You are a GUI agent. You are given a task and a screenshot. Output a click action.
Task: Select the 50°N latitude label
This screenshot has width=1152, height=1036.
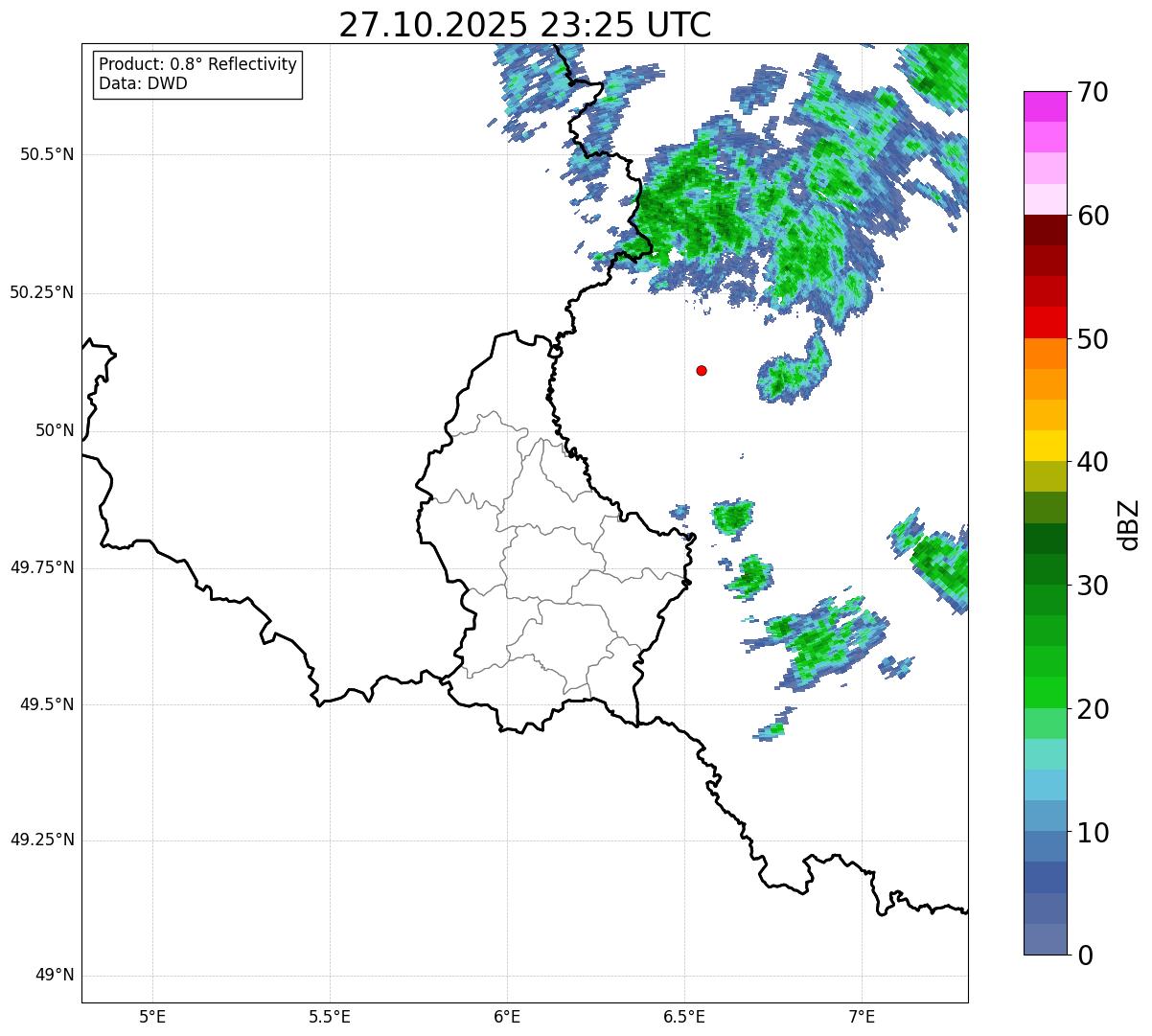click(55, 430)
